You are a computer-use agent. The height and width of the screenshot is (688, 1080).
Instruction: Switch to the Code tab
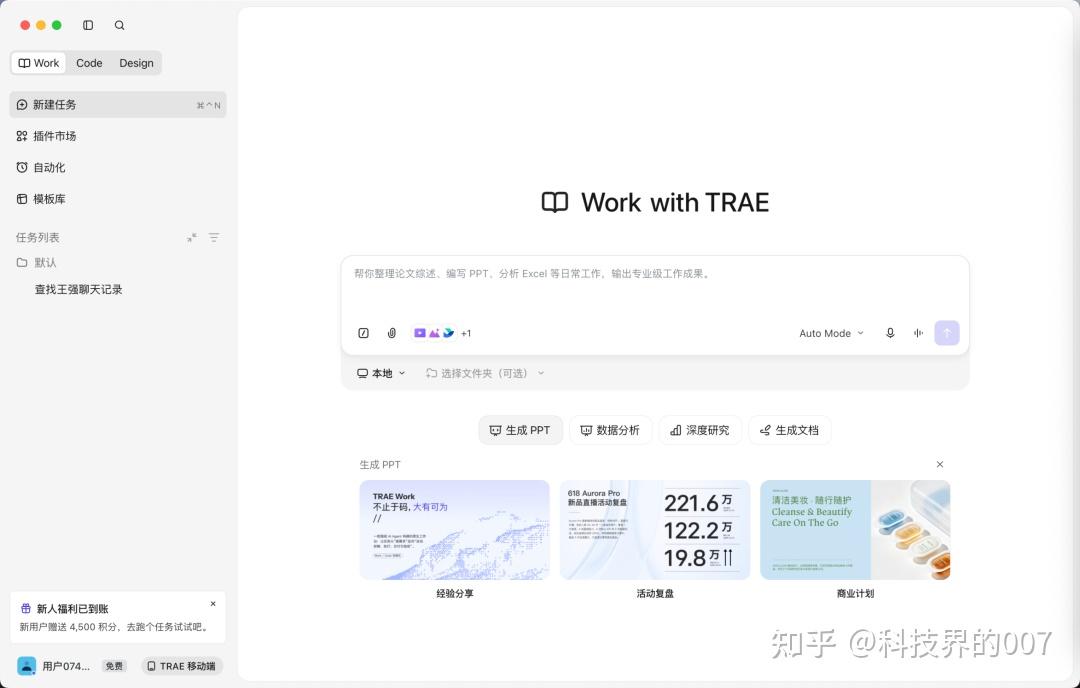(x=89, y=63)
